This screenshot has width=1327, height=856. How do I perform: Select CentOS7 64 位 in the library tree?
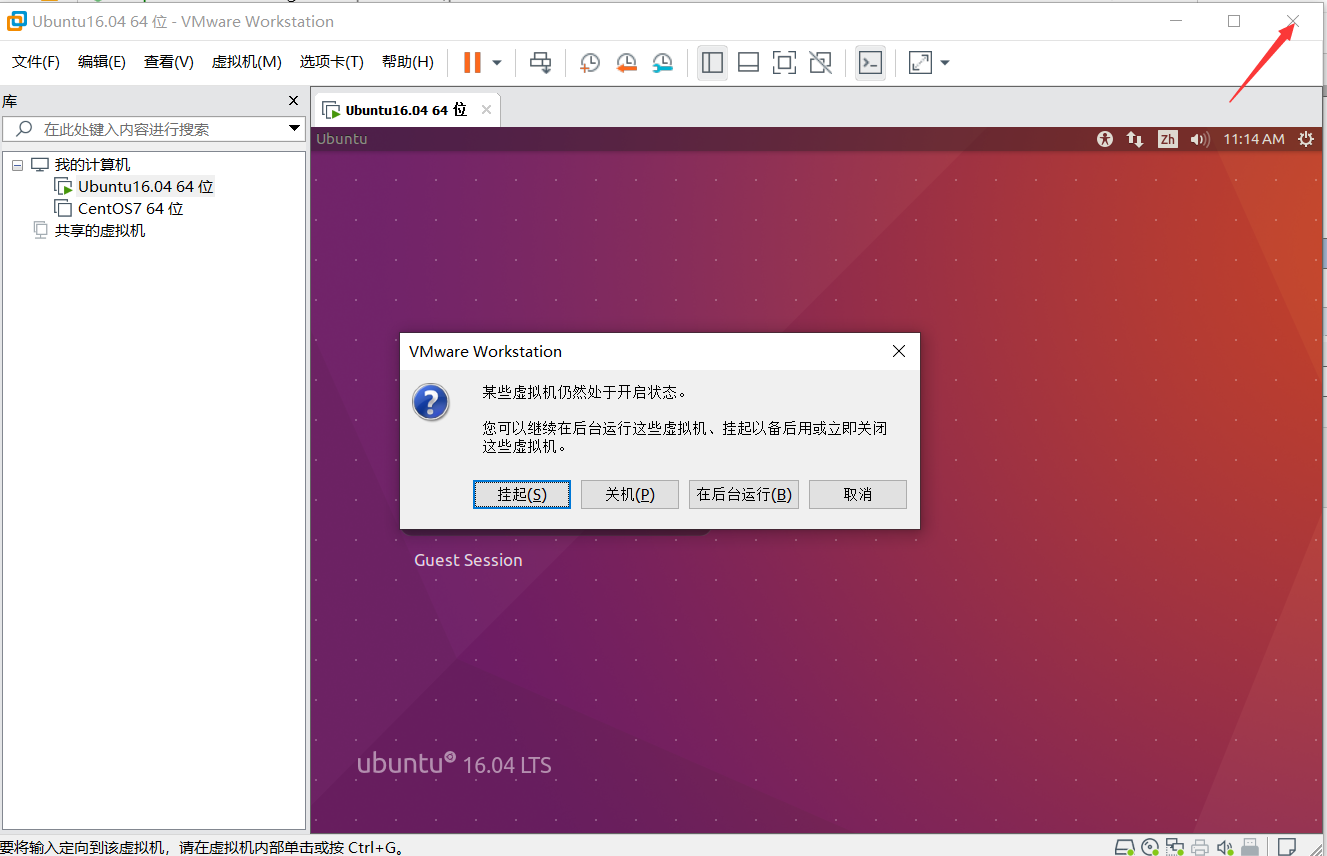coord(131,209)
